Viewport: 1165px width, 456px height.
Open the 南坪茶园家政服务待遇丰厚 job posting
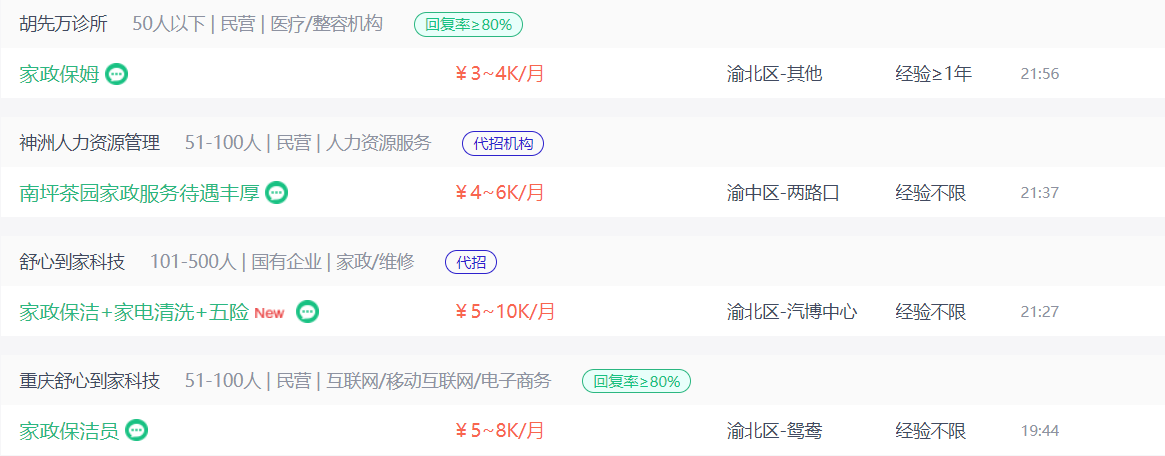(x=140, y=193)
